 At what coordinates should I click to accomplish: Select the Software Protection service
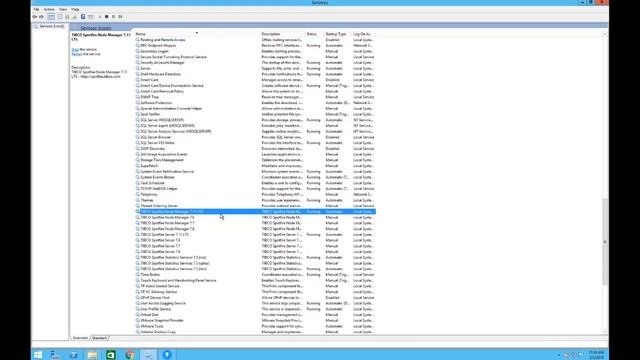pos(156,103)
